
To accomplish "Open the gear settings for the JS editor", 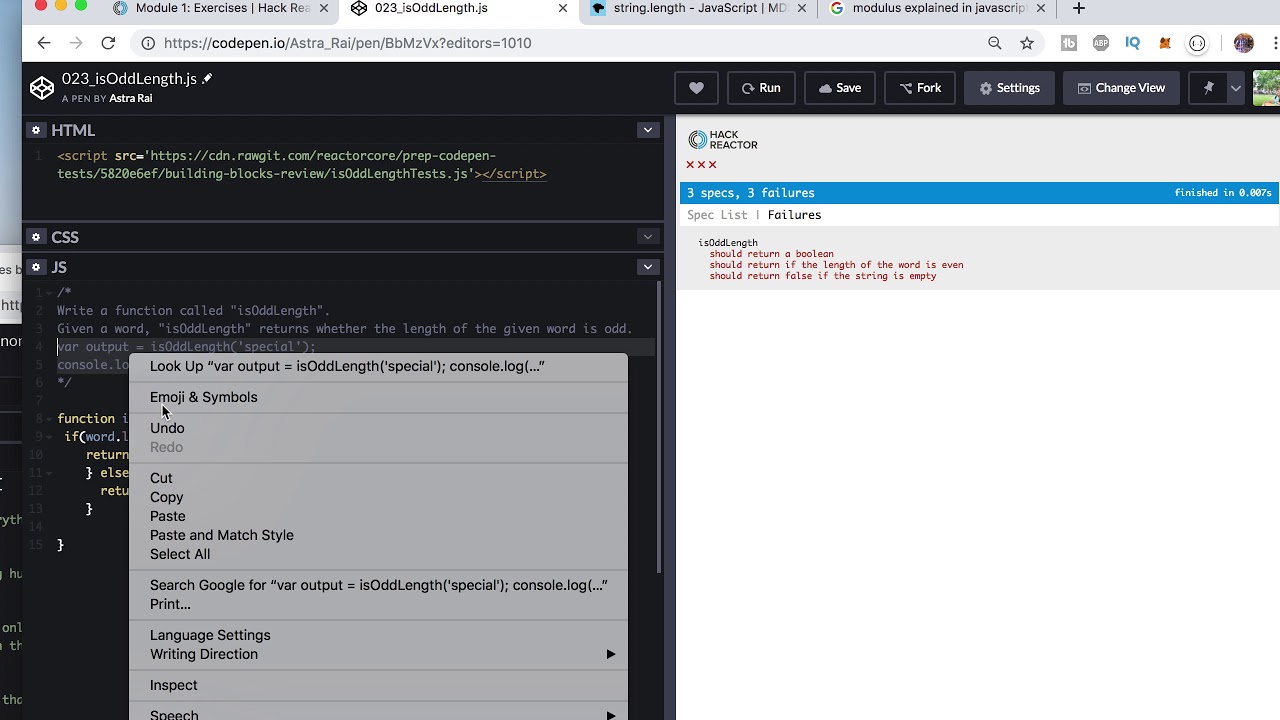I will point(36,267).
